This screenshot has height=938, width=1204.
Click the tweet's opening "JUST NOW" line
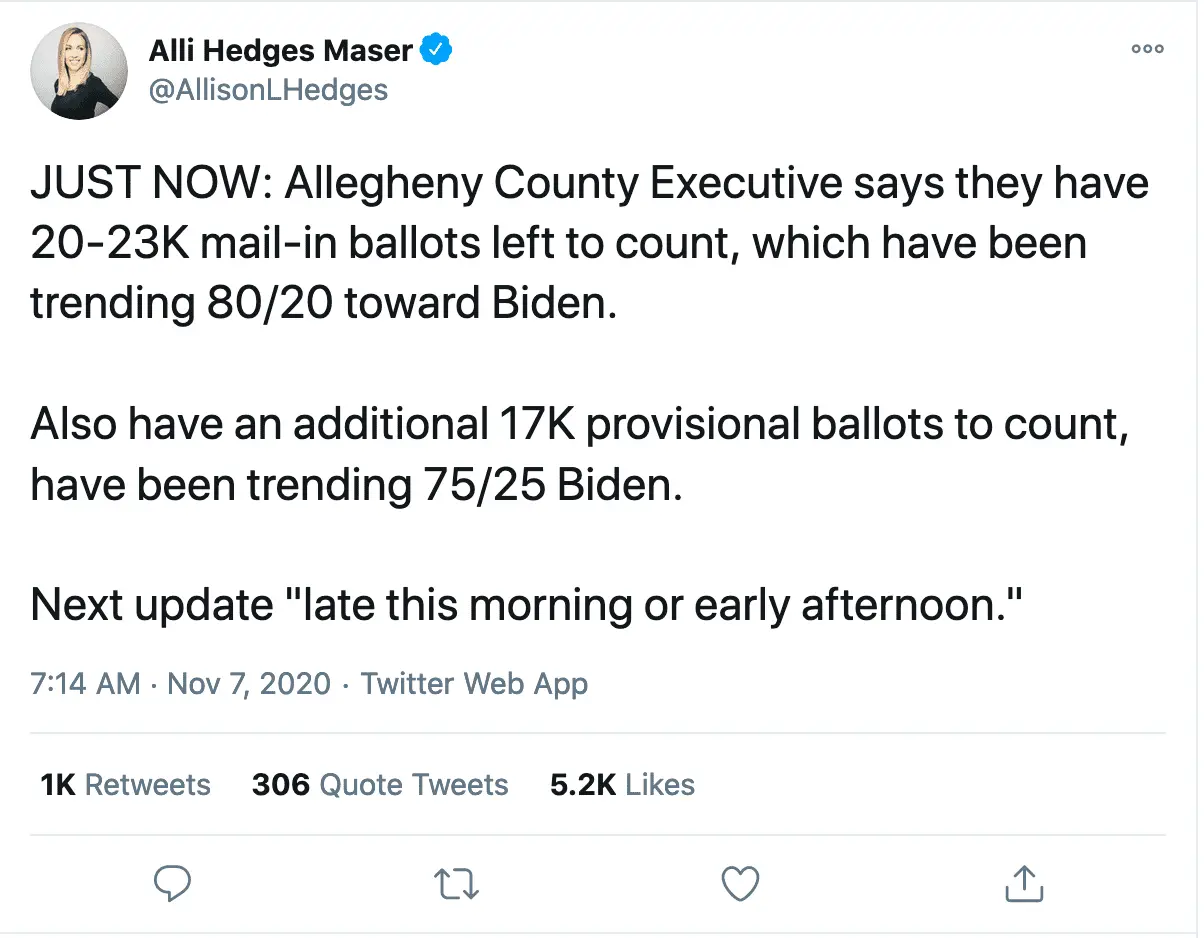click(590, 186)
